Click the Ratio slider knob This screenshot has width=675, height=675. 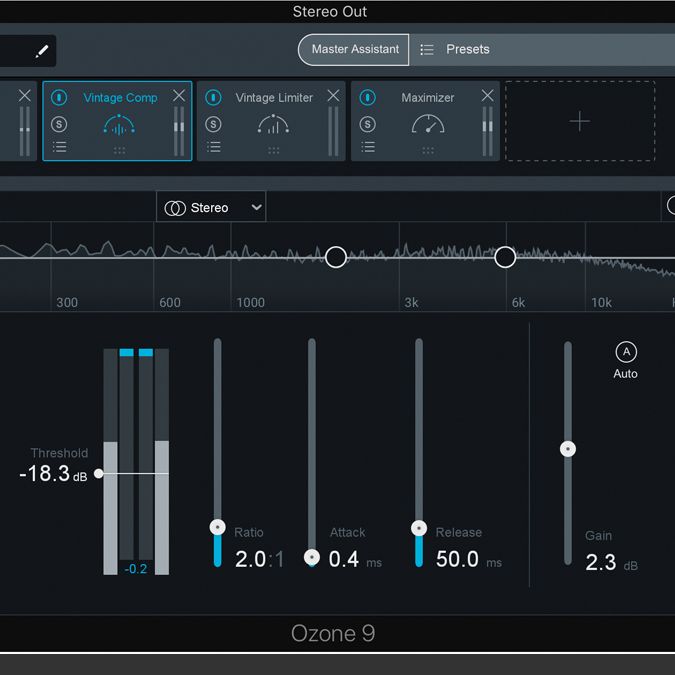coord(217,527)
